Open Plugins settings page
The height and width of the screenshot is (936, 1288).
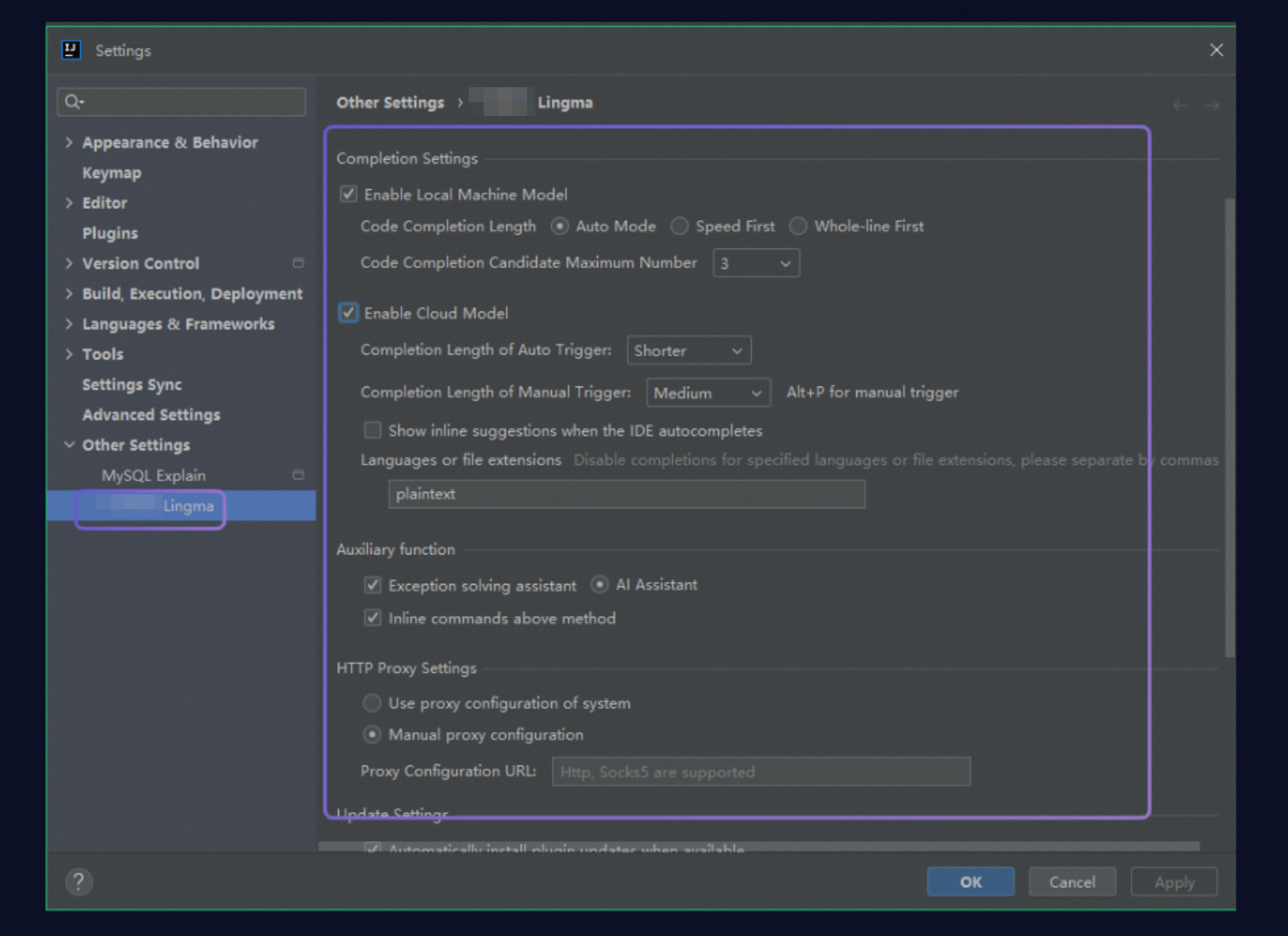(110, 234)
